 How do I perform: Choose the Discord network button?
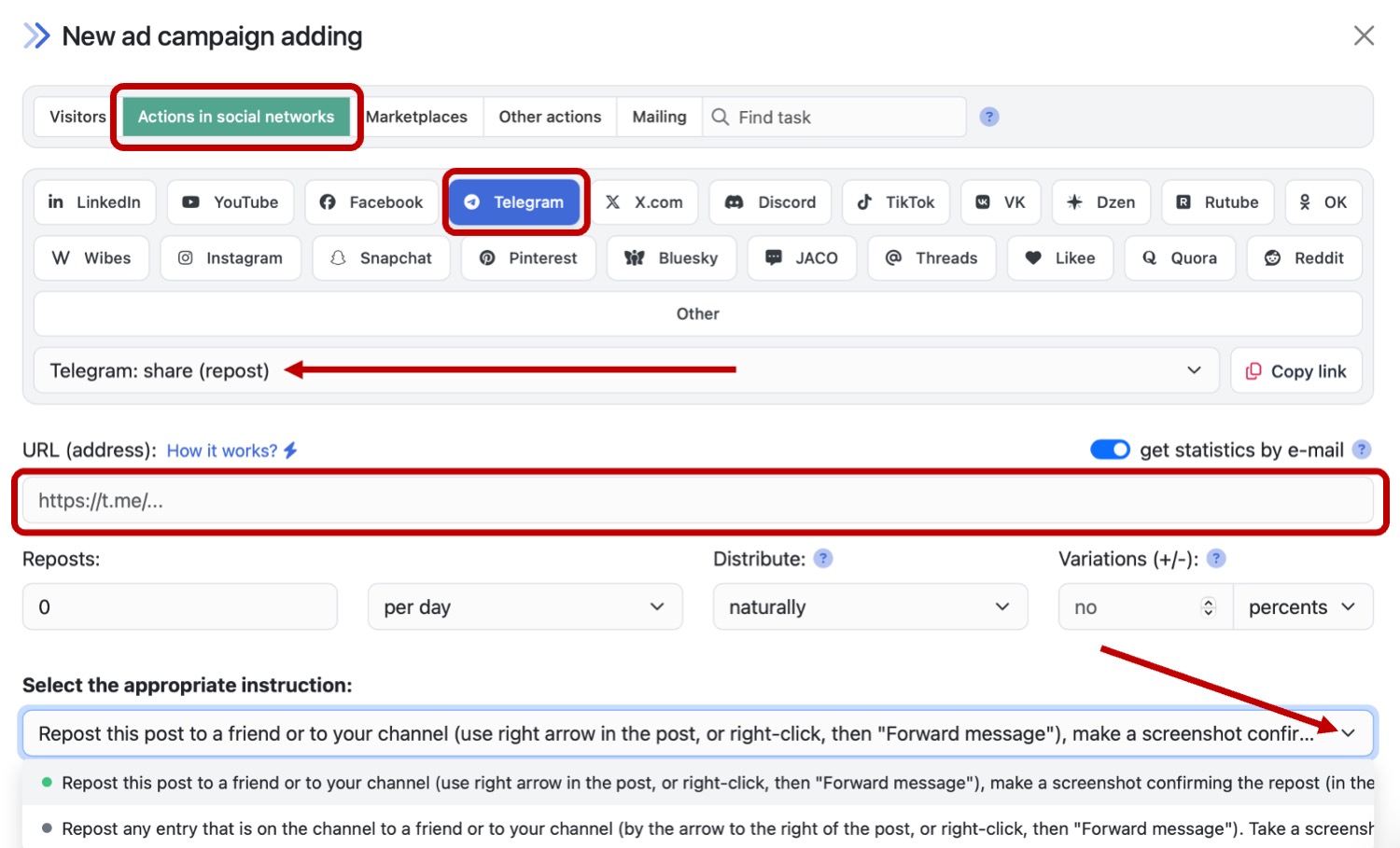770,202
